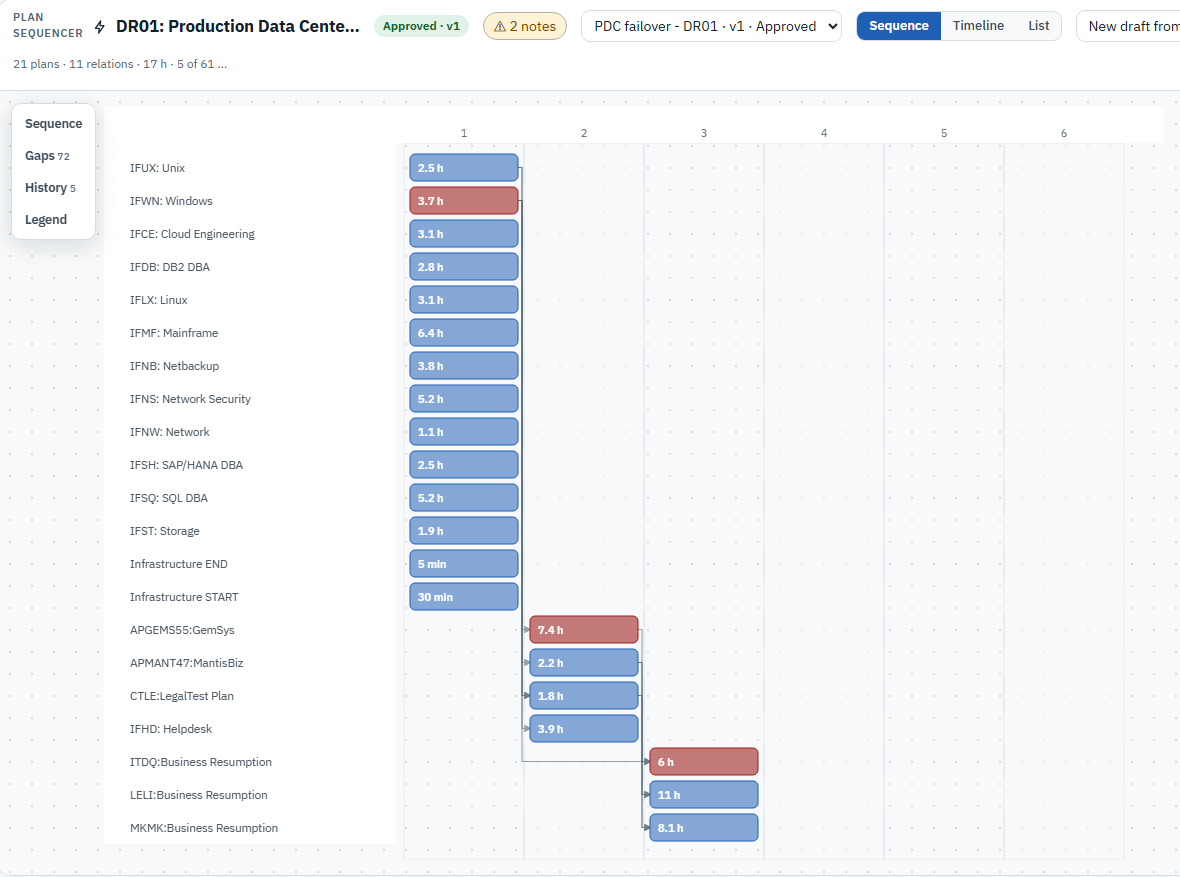
Task: Click the LELI:Business Resumption row label
Action: pyautogui.click(x=199, y=795)
